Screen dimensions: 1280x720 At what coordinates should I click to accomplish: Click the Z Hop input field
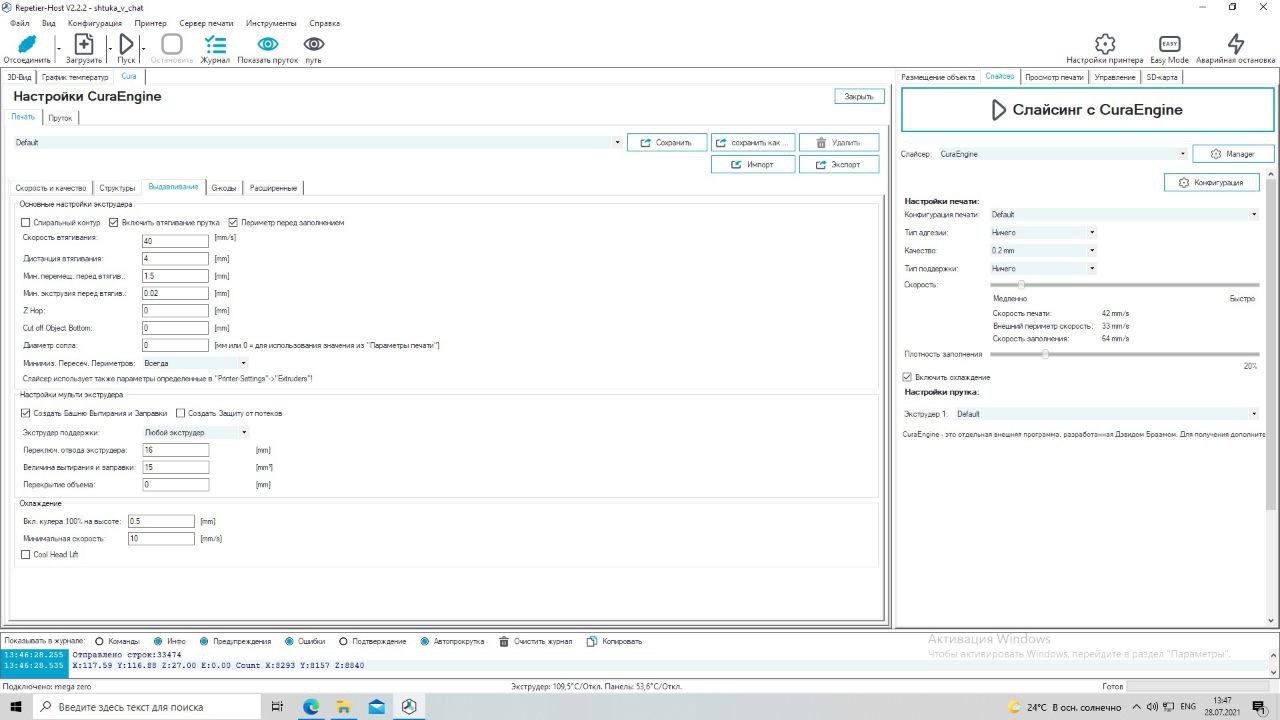pyautogui.click(x=175, y=311)
